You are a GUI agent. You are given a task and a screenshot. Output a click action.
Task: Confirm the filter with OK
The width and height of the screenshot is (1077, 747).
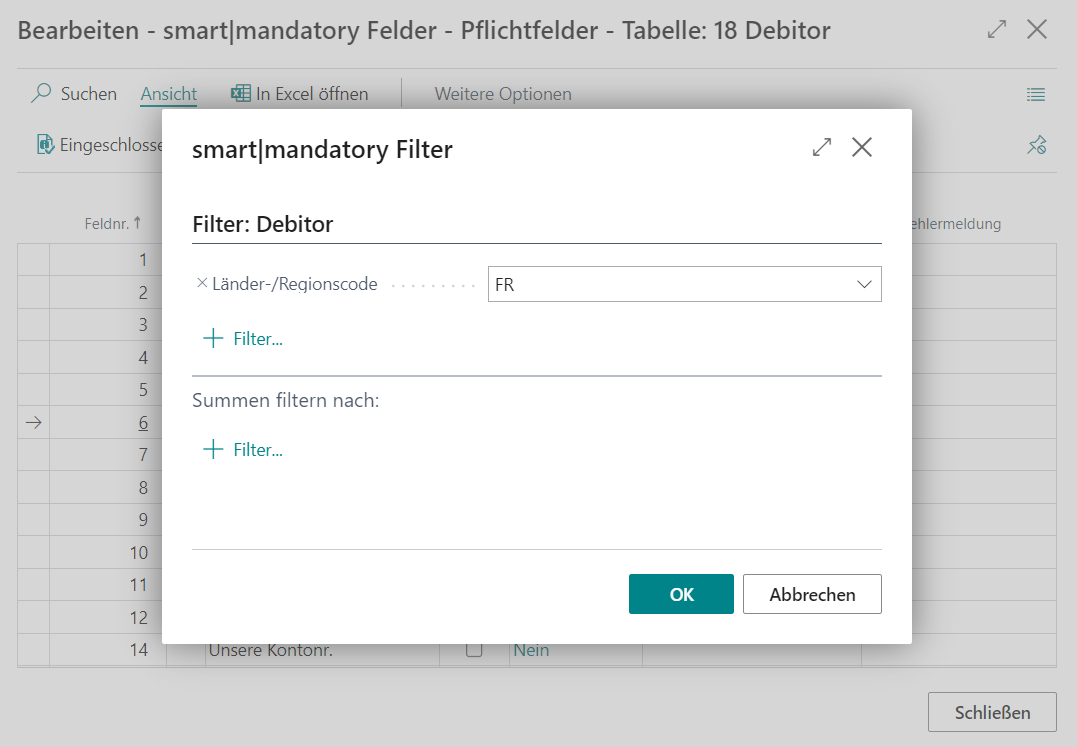point(681,593)
